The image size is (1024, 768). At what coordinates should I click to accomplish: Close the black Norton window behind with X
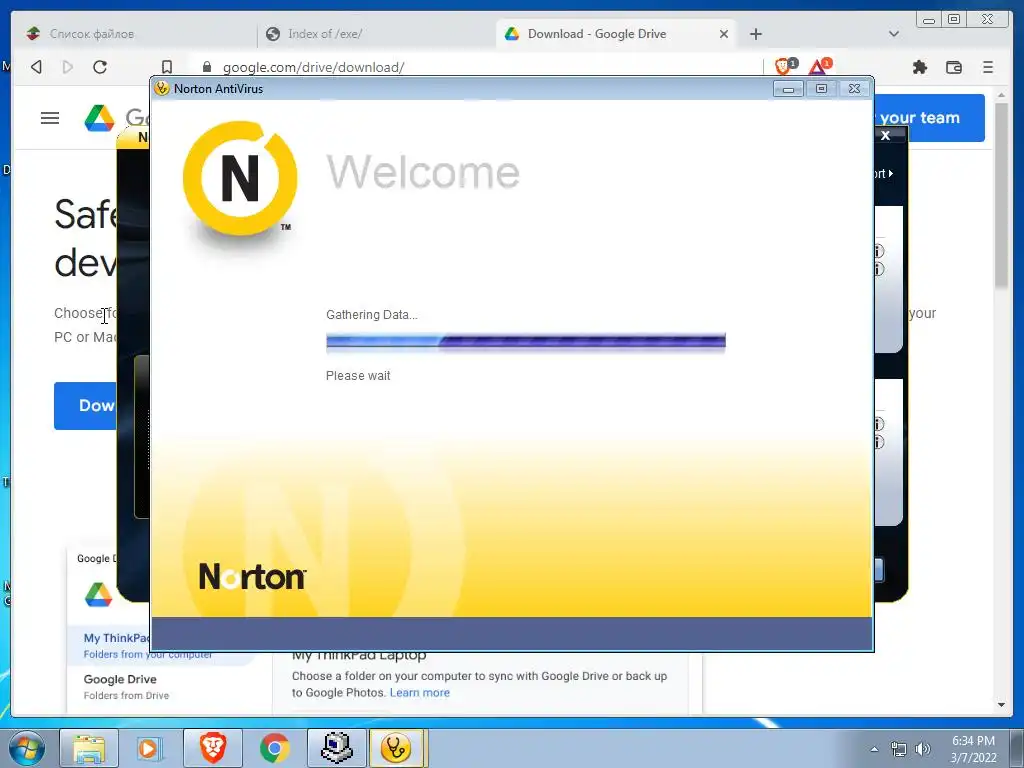pyautogui.click(x=886, y=135)
